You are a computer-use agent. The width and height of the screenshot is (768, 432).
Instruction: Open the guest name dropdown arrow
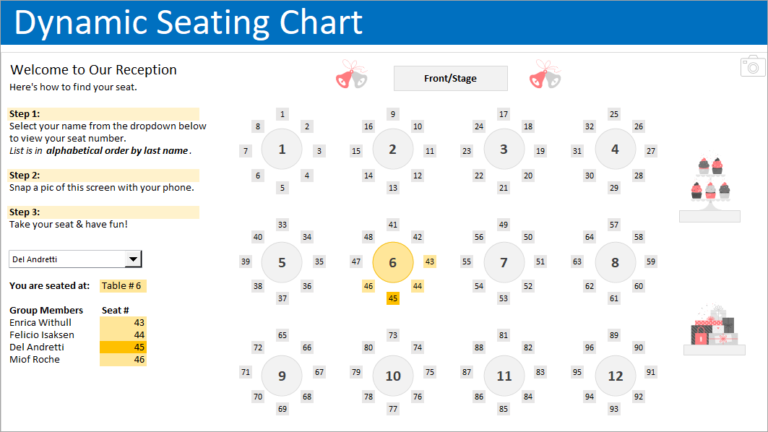tap(134, 259)
